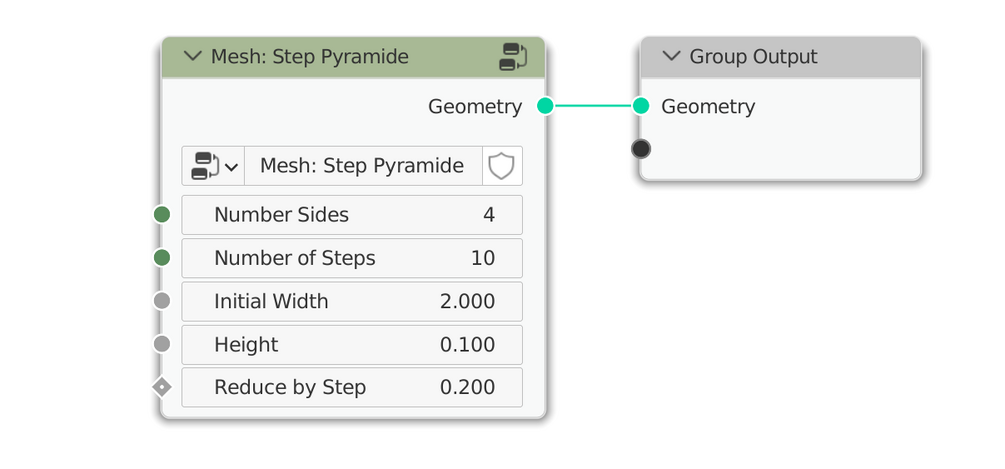Click the Height value field
The image size is (1005, 469).
coord(352,344)
